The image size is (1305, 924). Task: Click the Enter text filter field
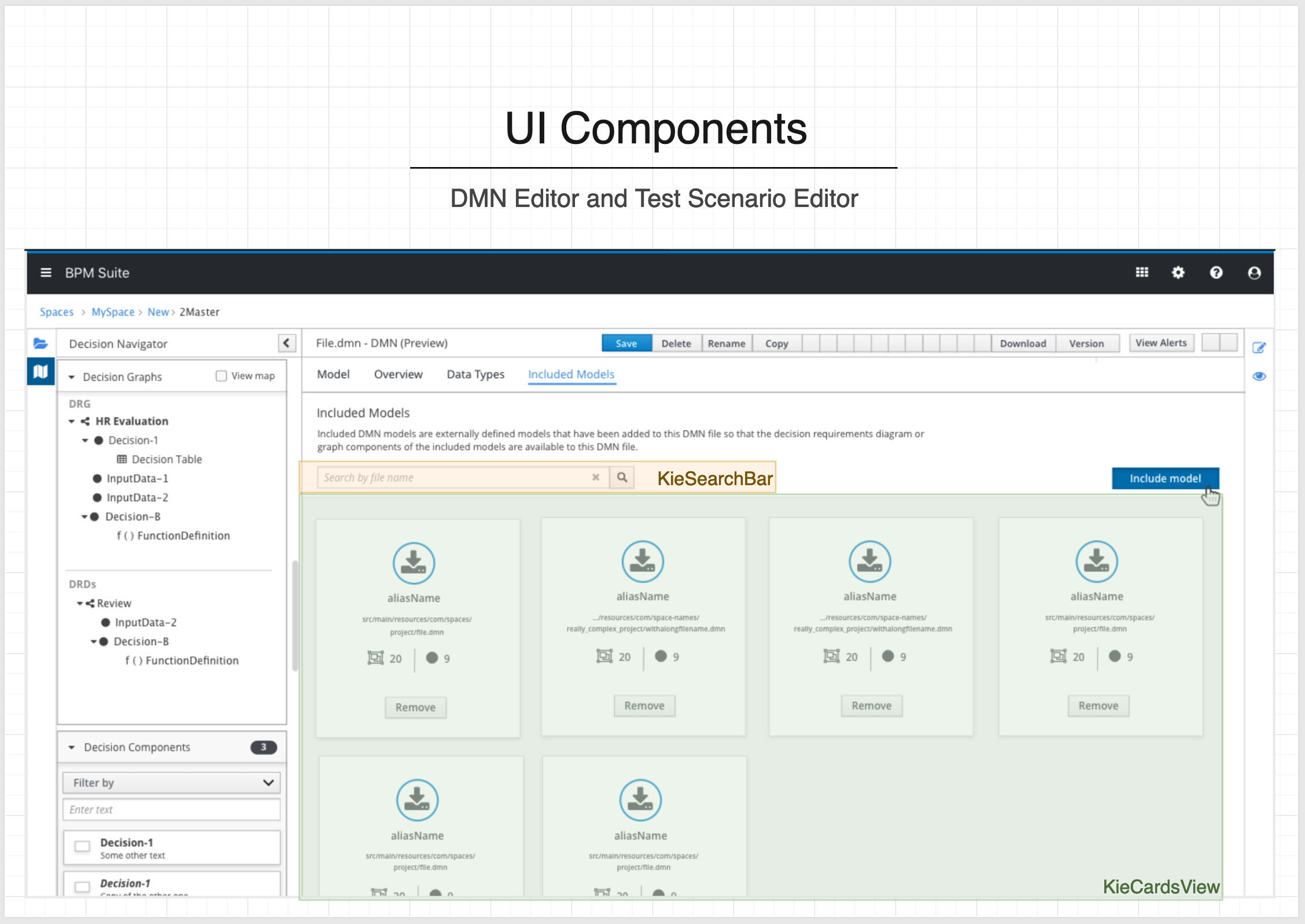click(x=171, y=810)
